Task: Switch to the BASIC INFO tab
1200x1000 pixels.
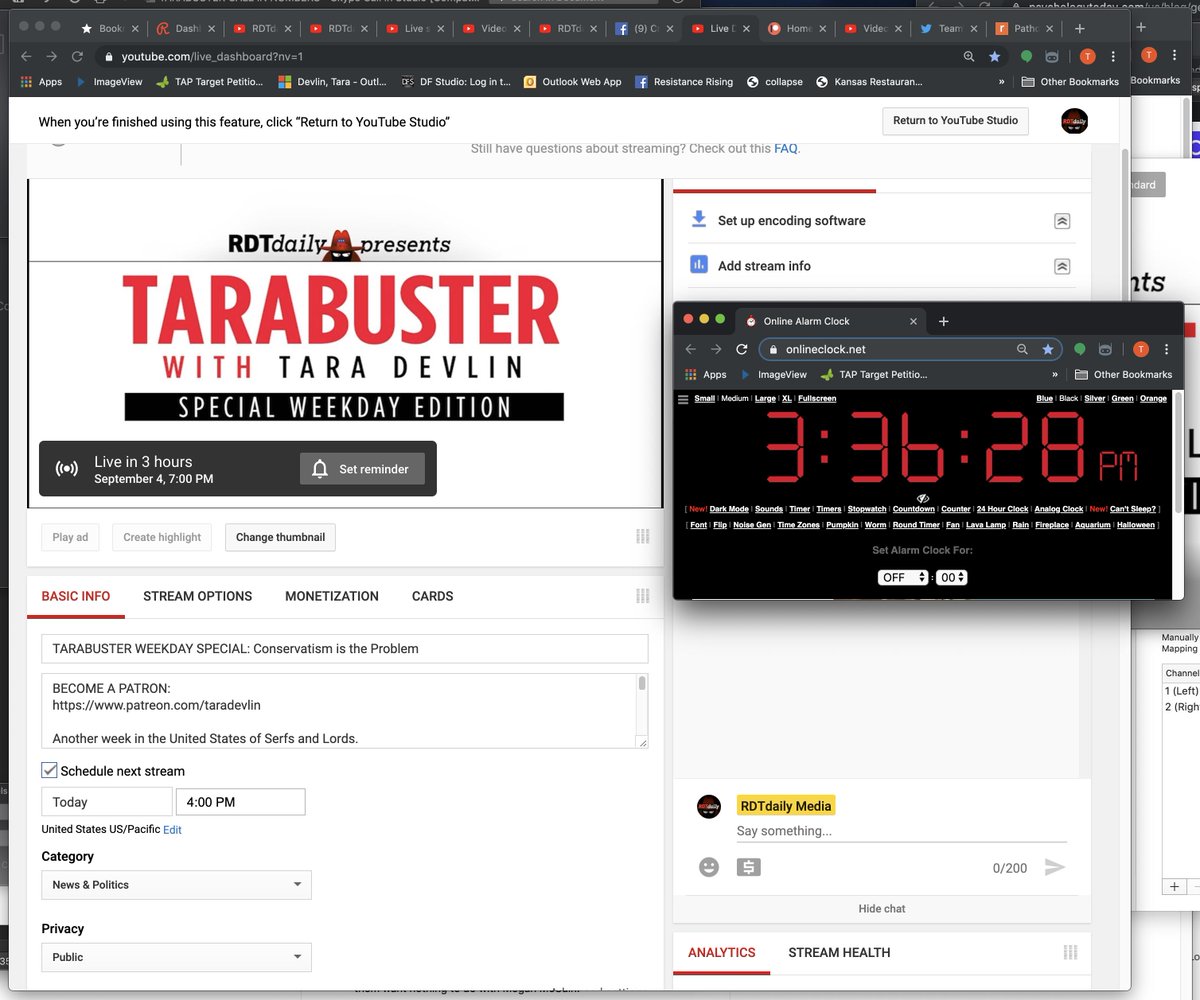Action: coord(76,596)
